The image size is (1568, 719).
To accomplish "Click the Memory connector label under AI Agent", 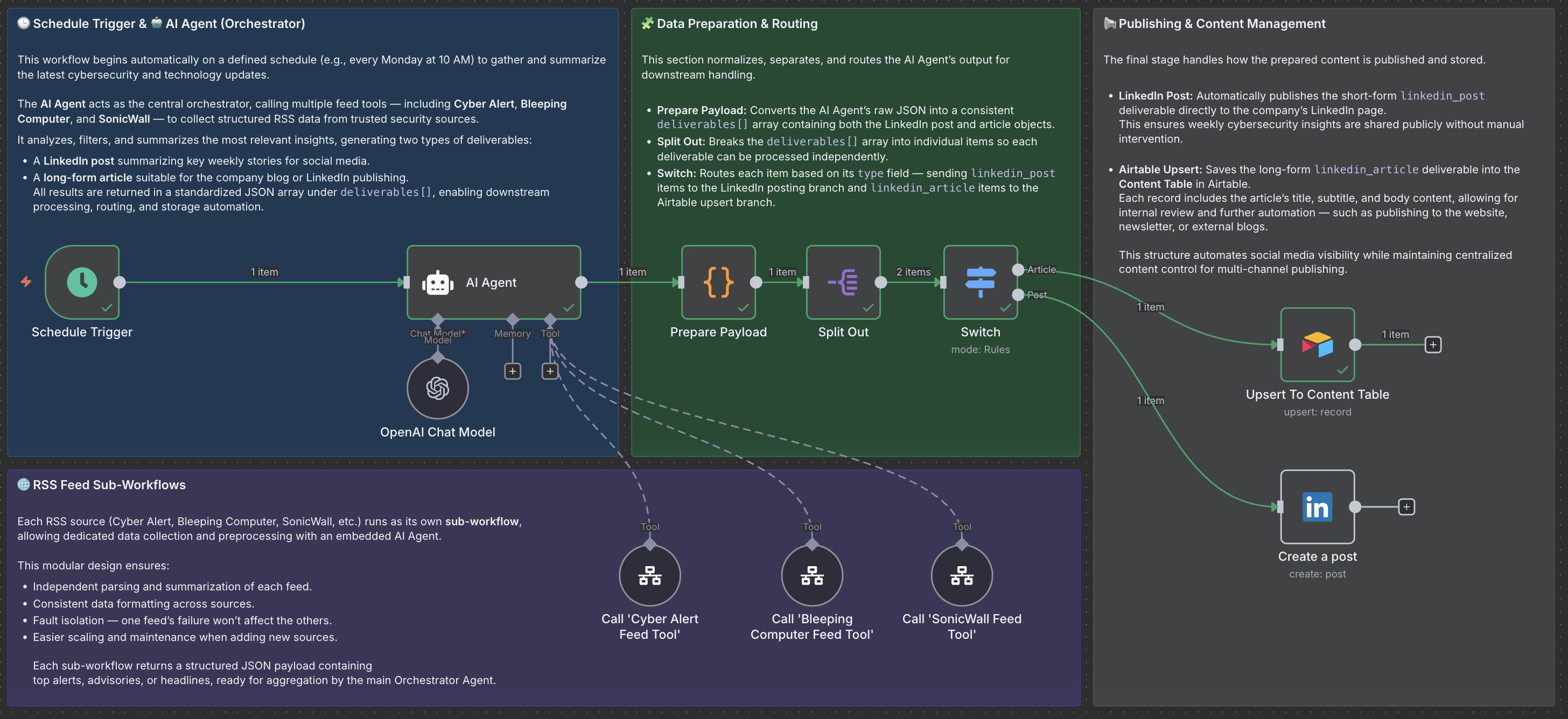I will point(513,333).
